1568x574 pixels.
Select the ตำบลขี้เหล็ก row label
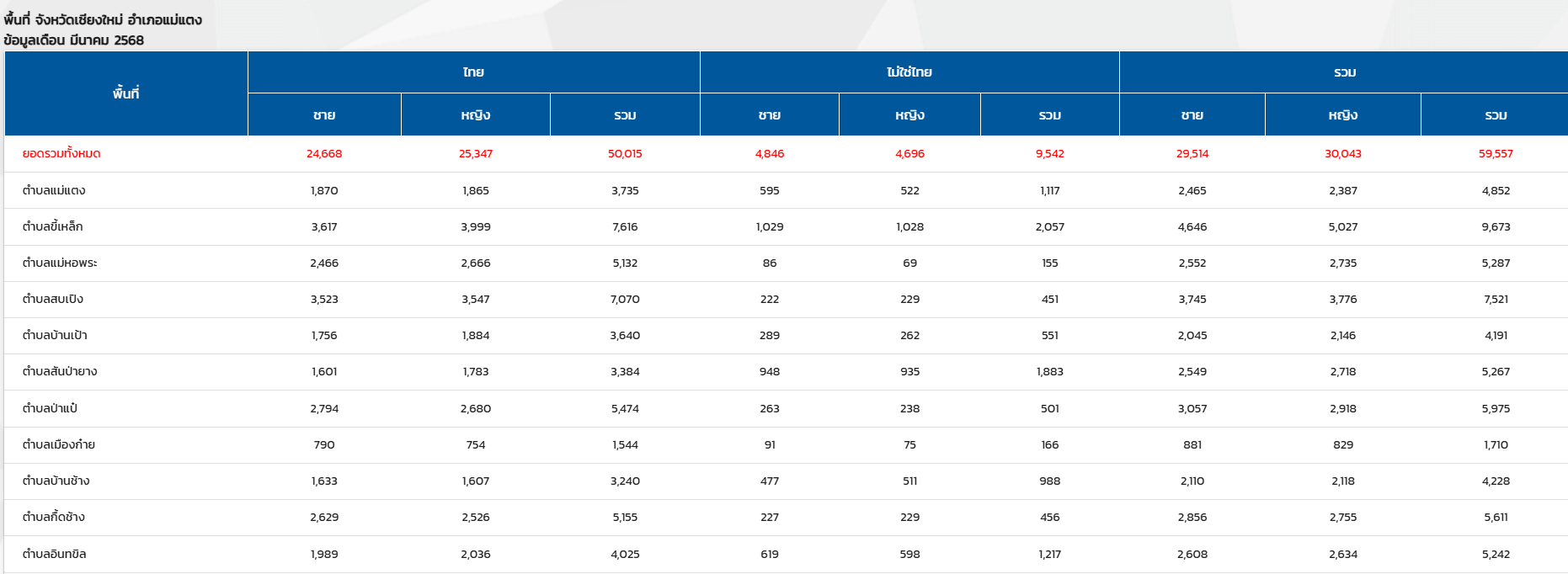53,226
